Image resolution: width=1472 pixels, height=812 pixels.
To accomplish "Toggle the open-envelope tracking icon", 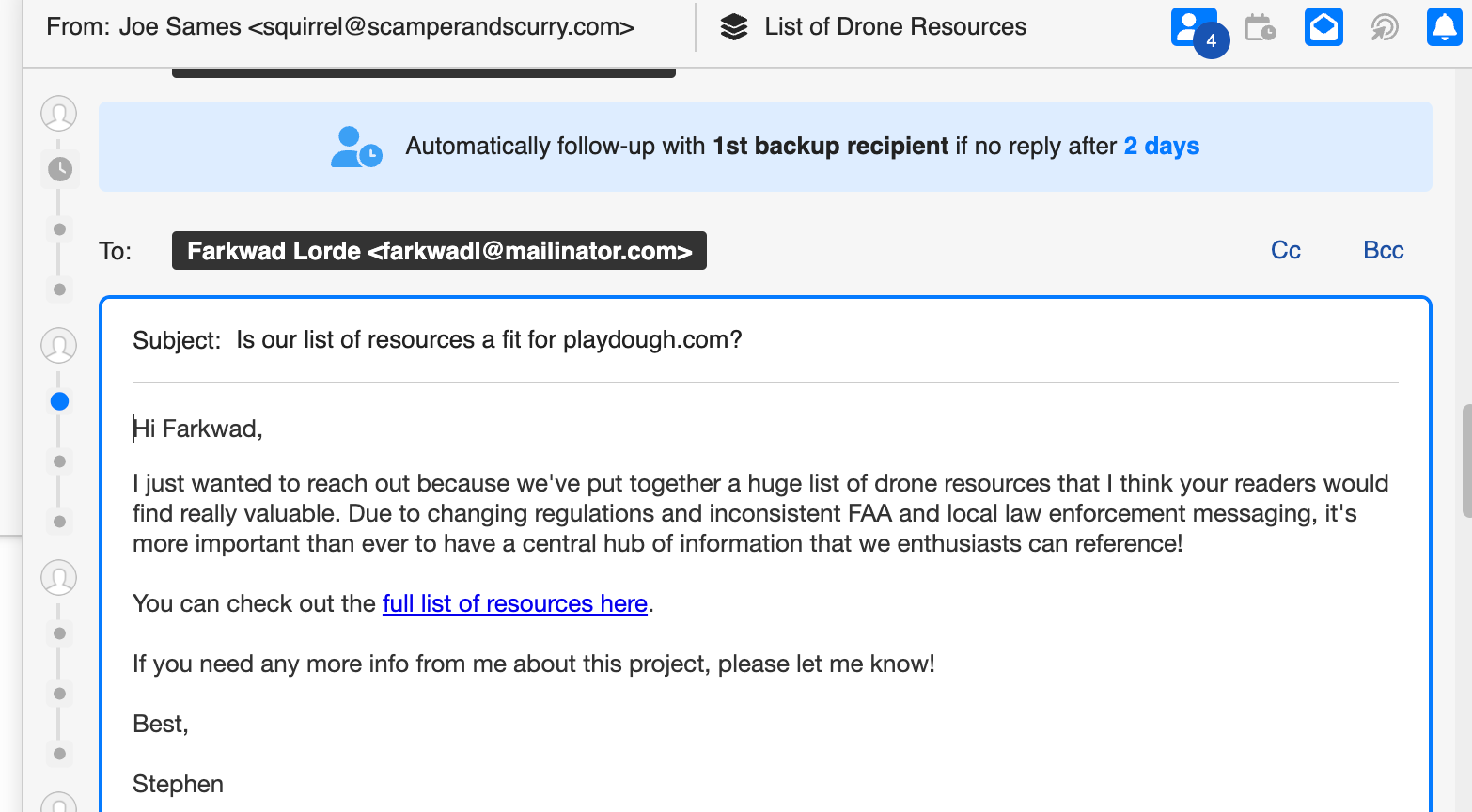I will point(1323,27).
